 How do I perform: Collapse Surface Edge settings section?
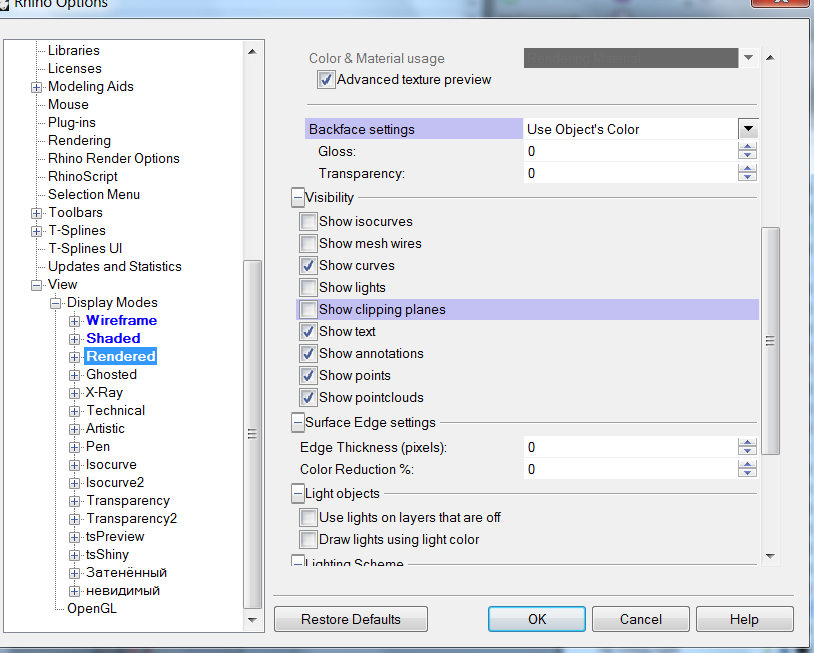[297, 423]
